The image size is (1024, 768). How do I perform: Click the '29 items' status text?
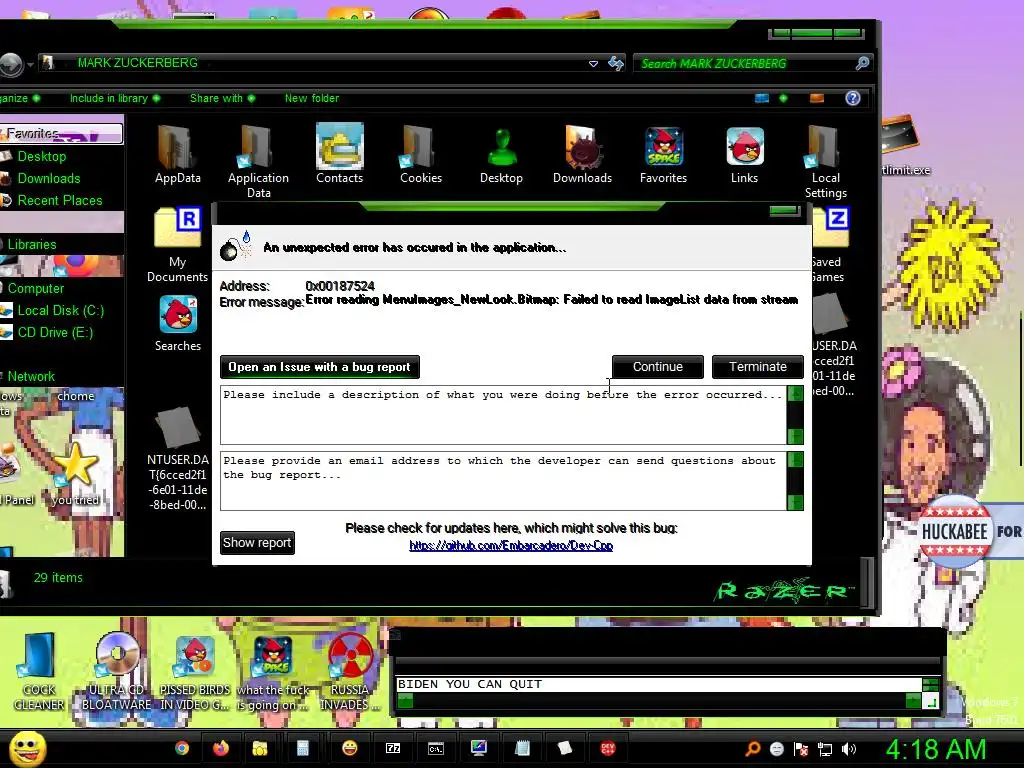(58, 578)
